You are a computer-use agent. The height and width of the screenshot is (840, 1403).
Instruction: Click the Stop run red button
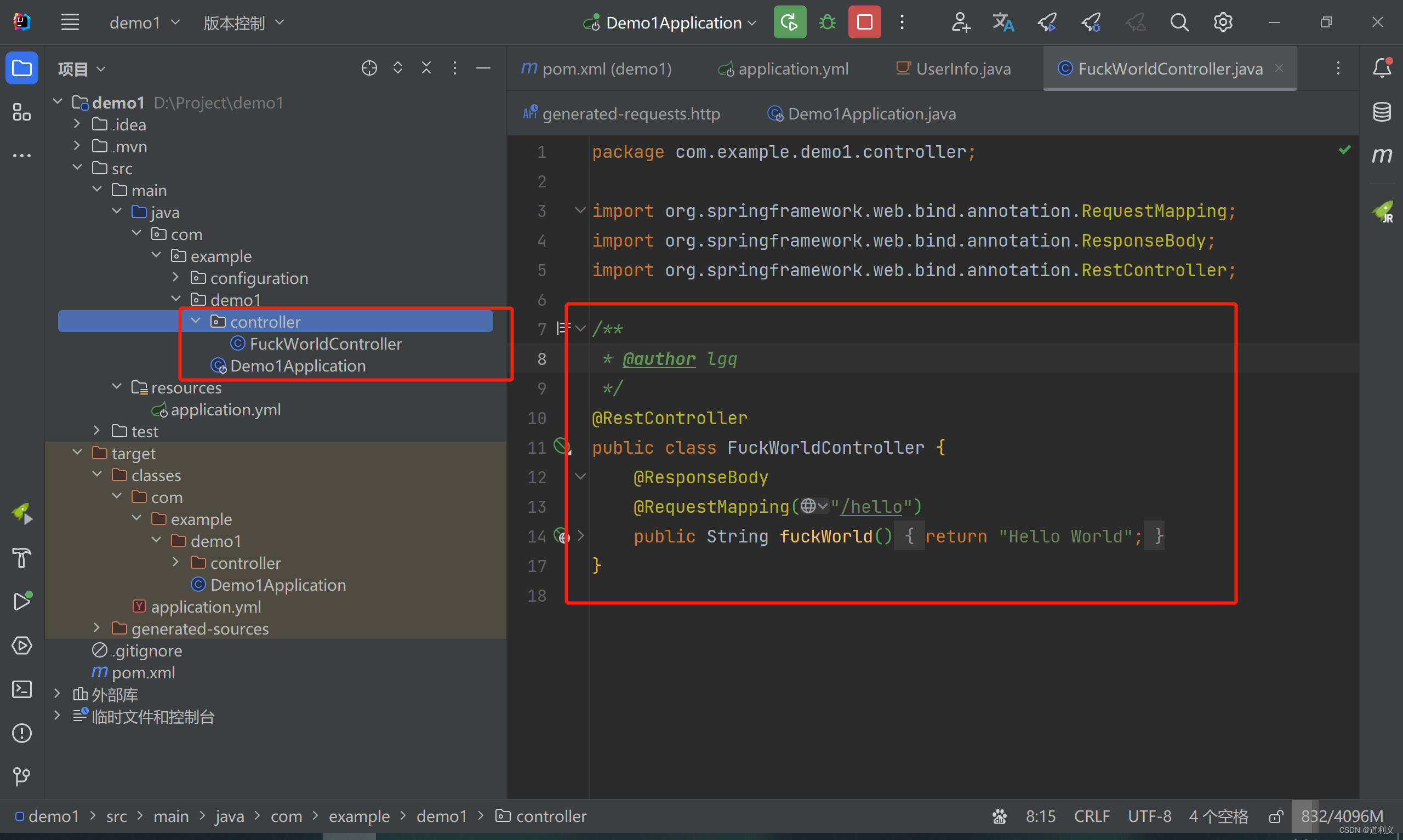coord(864,22)
